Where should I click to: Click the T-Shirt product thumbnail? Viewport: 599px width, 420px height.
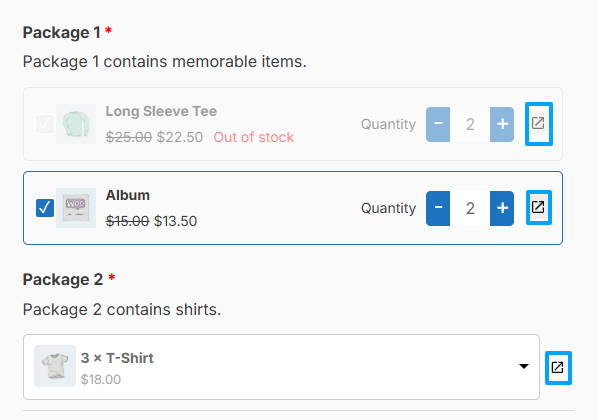click(x=55, y=366)
